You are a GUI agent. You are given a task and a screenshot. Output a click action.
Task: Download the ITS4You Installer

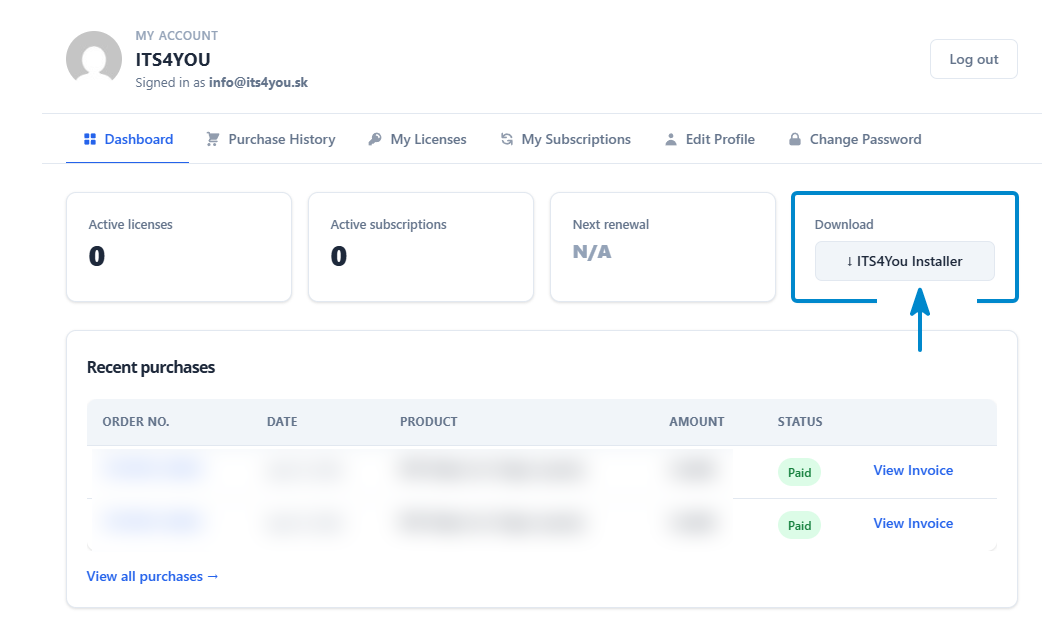[904, 261]
